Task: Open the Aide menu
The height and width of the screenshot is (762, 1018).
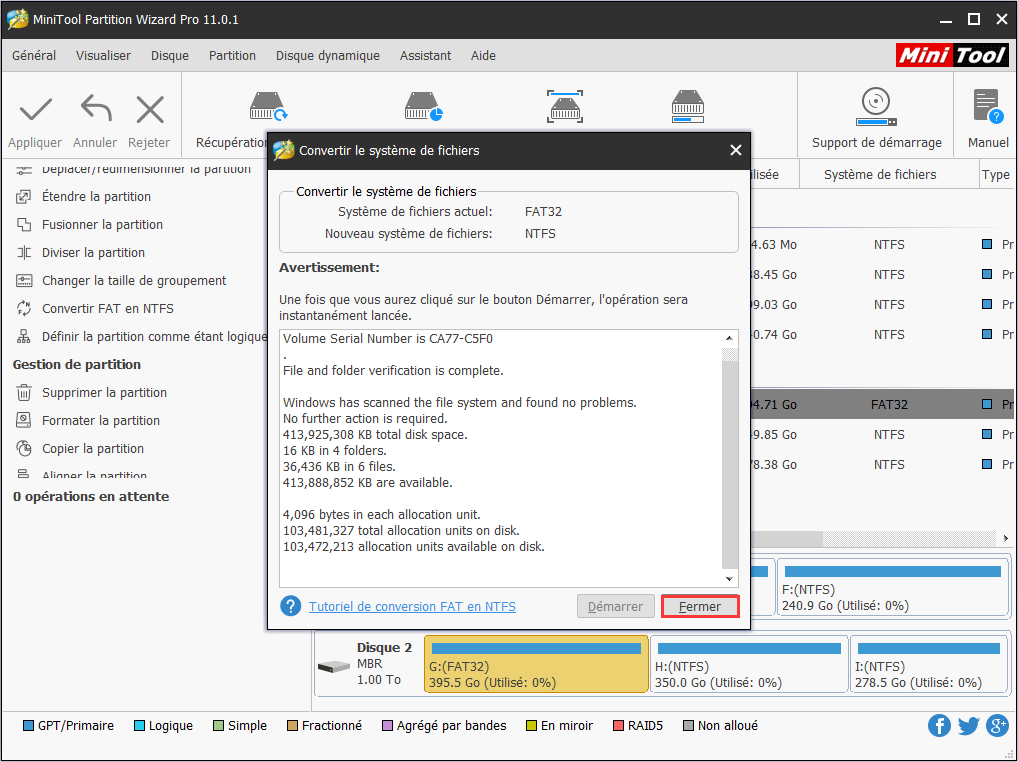Action: (x=483, y=56)
